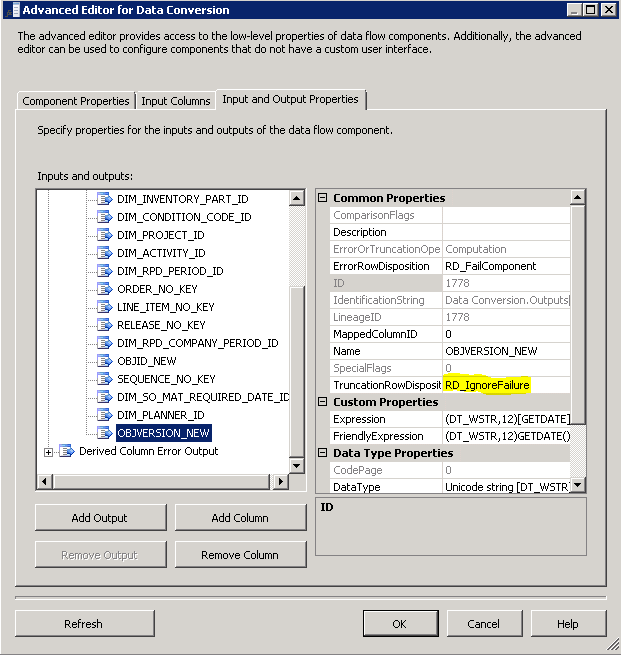Screen dimensions: 621x655
Task: Click the DIM_PLANNER_ID column icon
Action: 105,415
